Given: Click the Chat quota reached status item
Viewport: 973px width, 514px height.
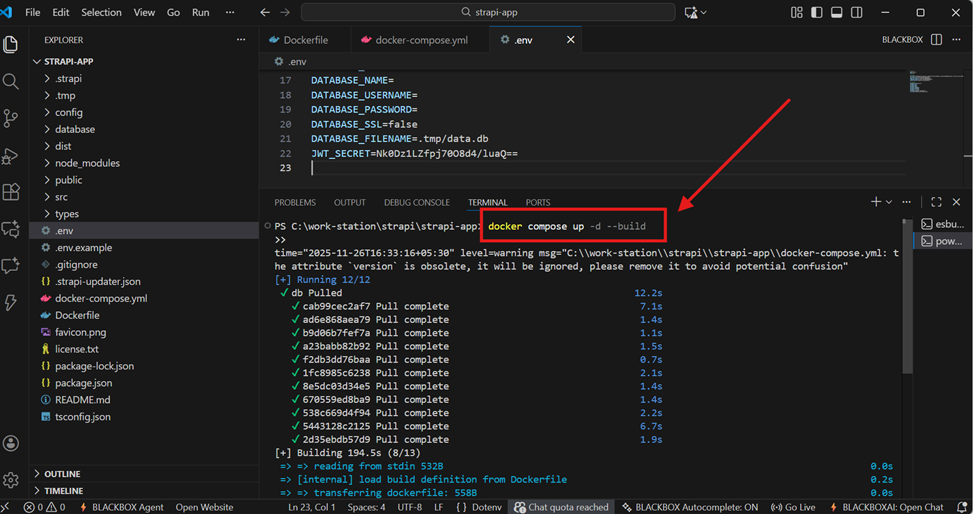Looking at the screenshot, I should pos(562,507).
